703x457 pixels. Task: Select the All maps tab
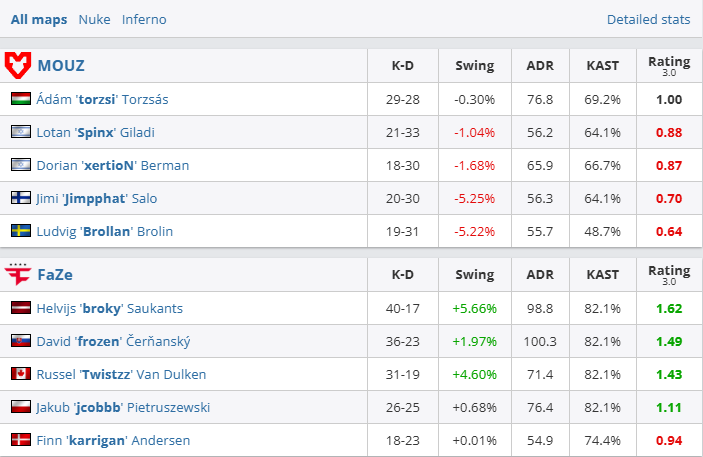[39, 19]
